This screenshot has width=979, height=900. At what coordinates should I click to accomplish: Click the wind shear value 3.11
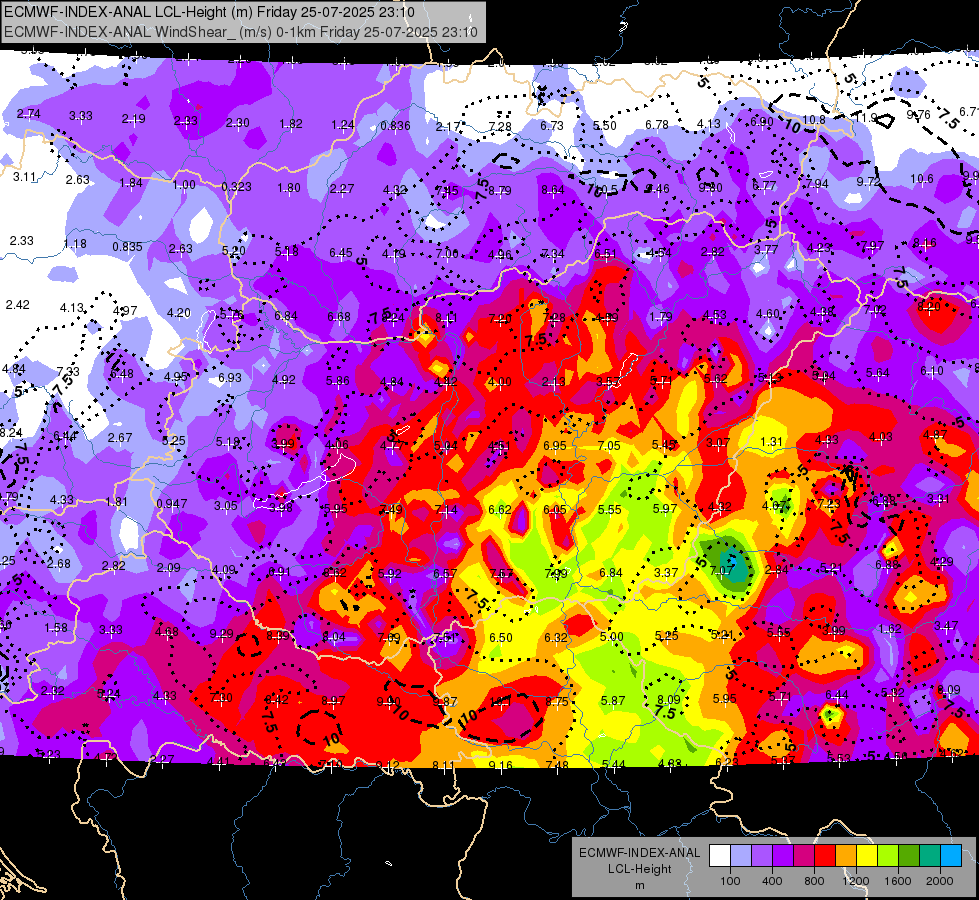25,177
